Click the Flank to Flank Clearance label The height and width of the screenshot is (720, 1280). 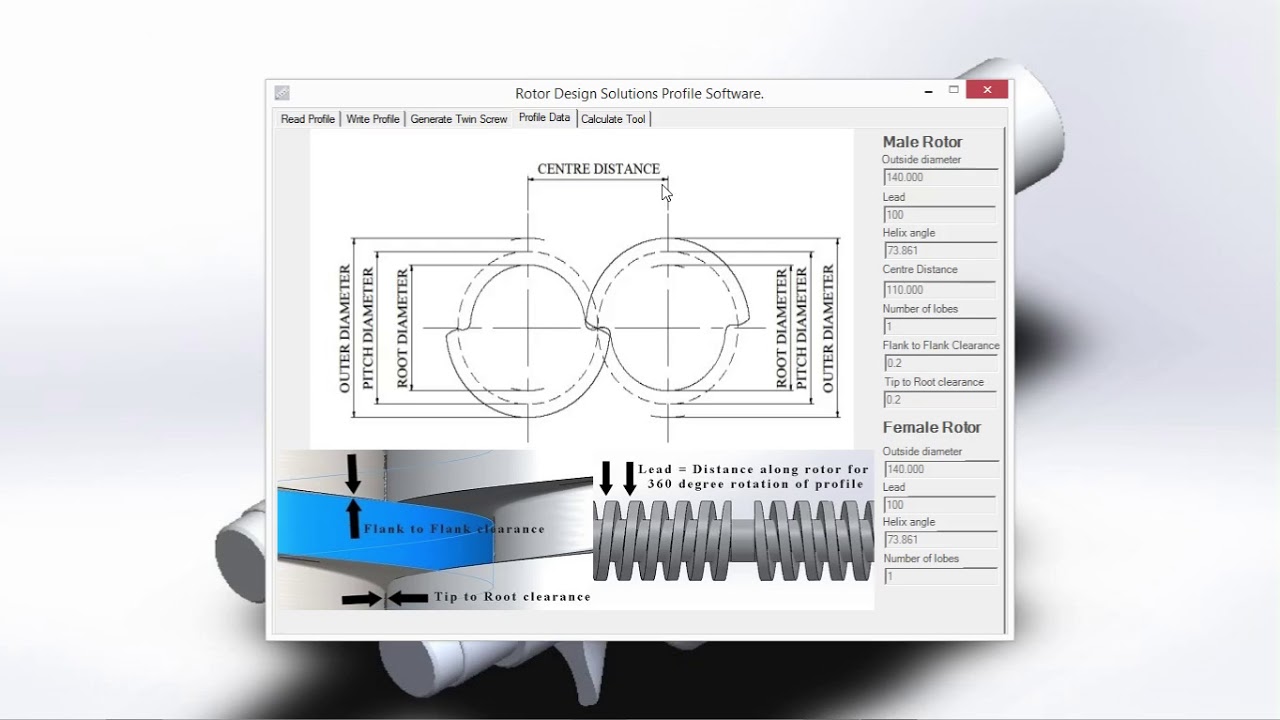tap(941, 345)
